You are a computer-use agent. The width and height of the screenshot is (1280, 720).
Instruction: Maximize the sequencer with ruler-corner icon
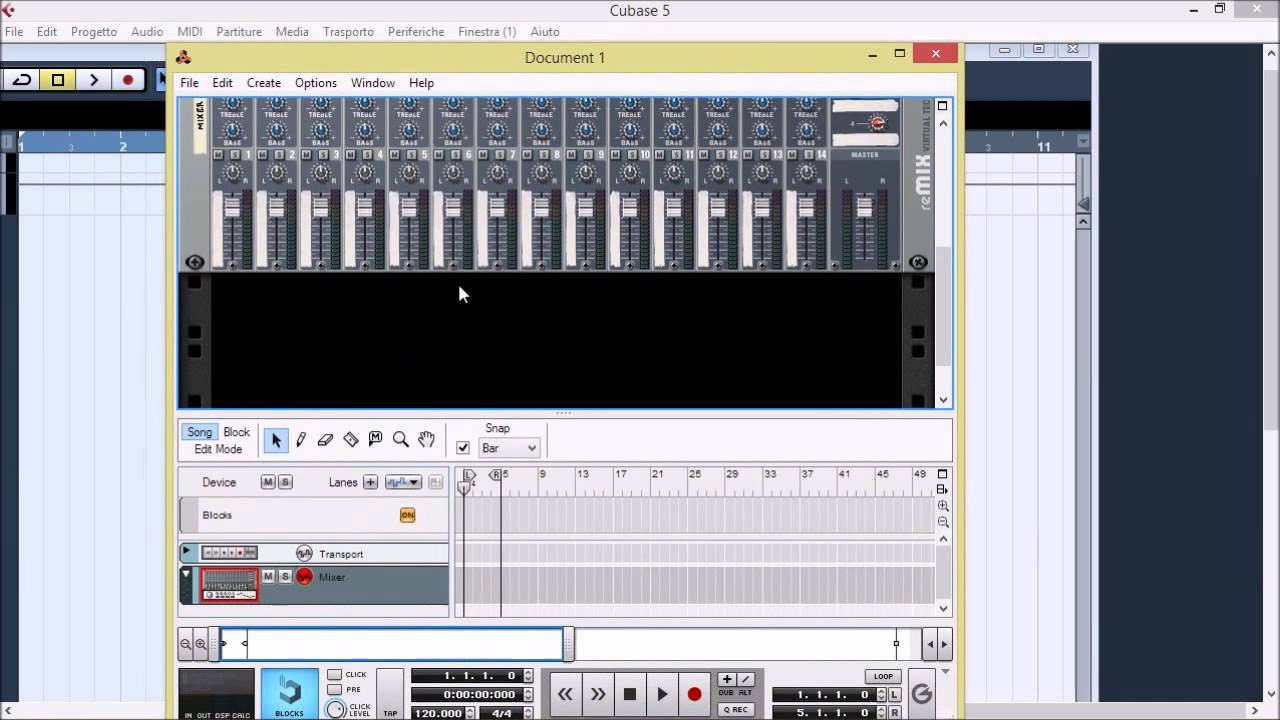[x=942, y=474]
